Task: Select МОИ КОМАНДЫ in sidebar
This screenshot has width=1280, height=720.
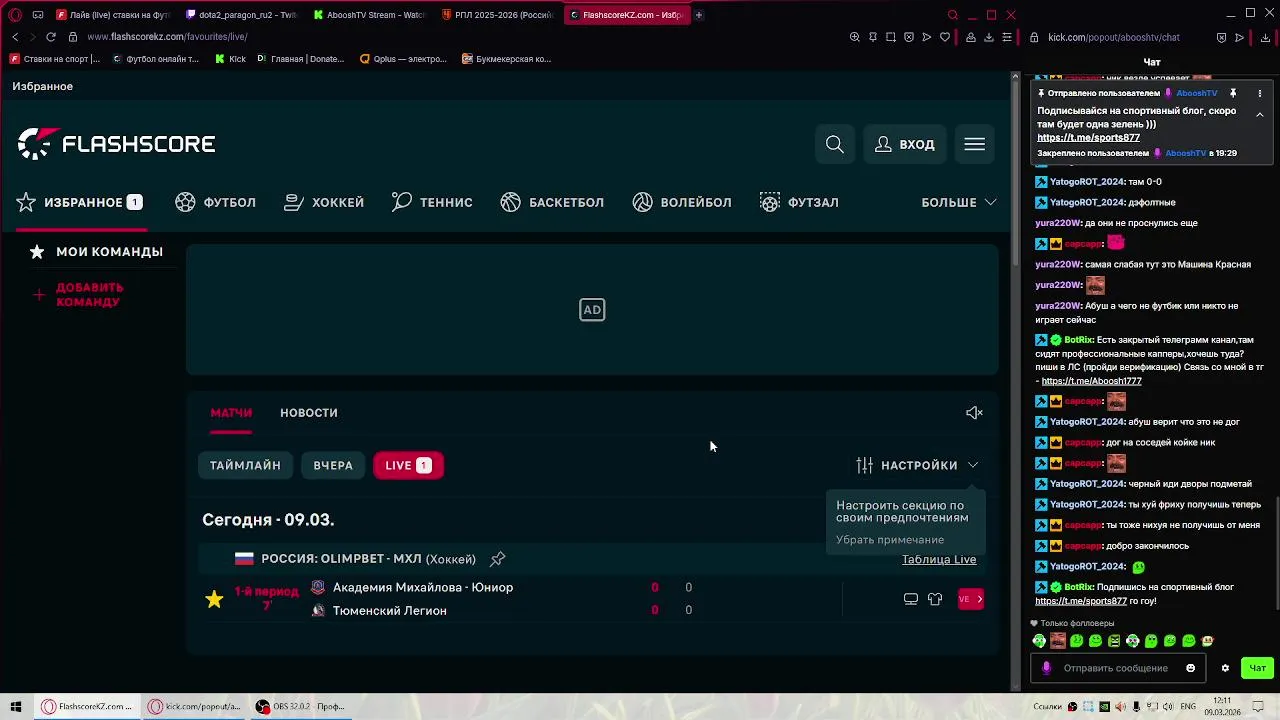Action: click(97, 252)
